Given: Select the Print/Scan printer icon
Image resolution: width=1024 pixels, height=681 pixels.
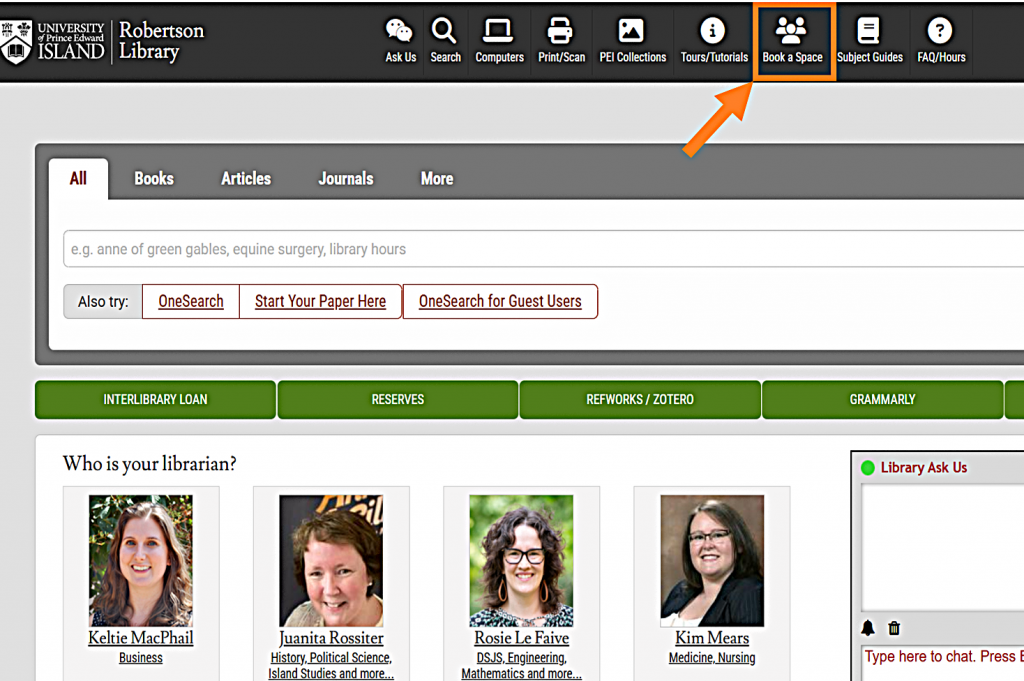Looking at the screenshot, I should (x=561, y=32).
